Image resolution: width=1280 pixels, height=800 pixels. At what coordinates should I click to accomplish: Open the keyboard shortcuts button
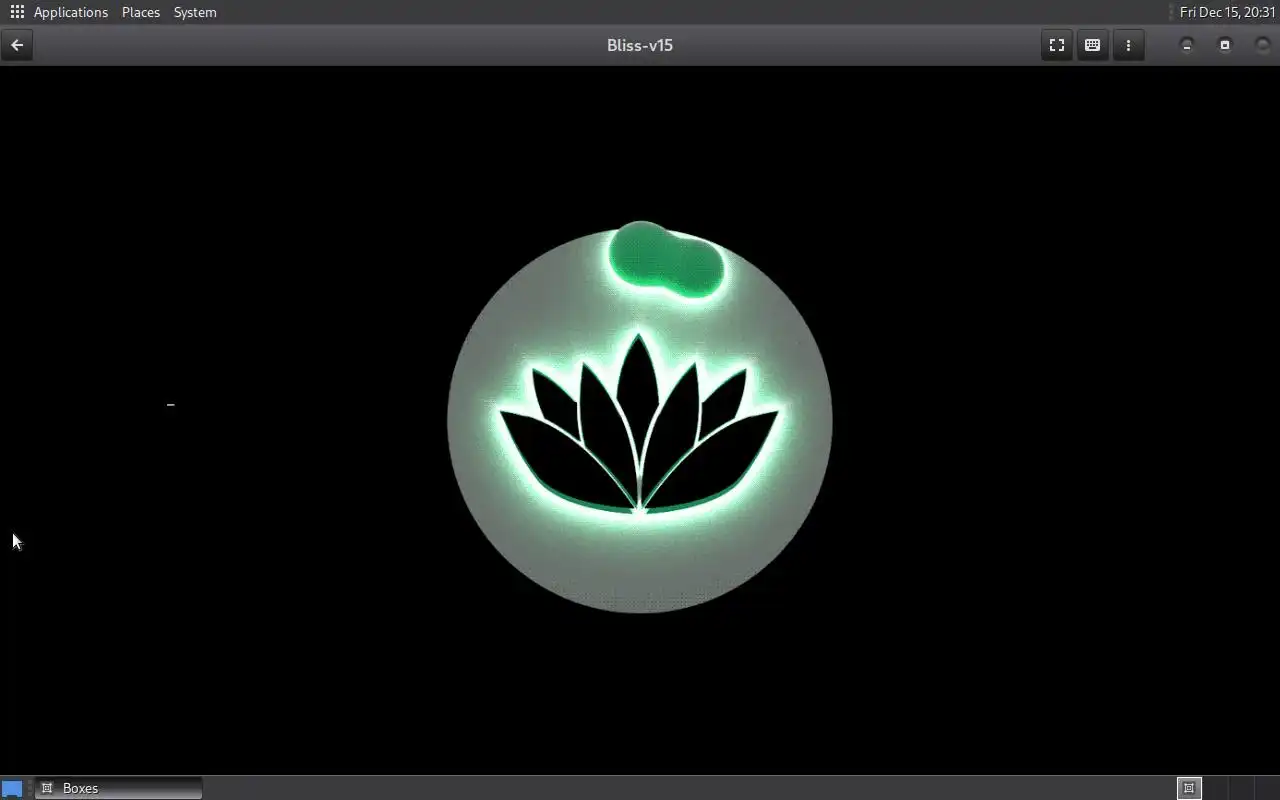coord(1092,45)
